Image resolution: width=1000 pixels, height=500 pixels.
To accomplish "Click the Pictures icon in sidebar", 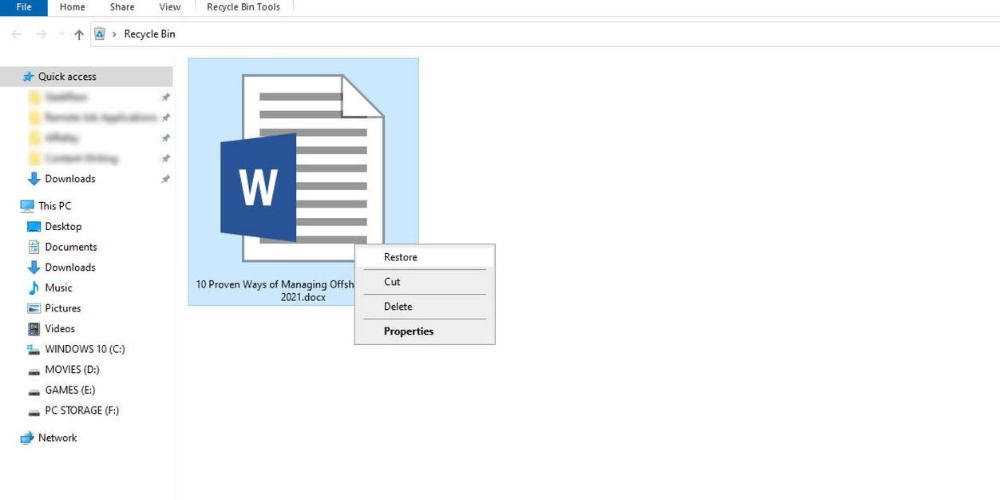I will coord(34,308).
